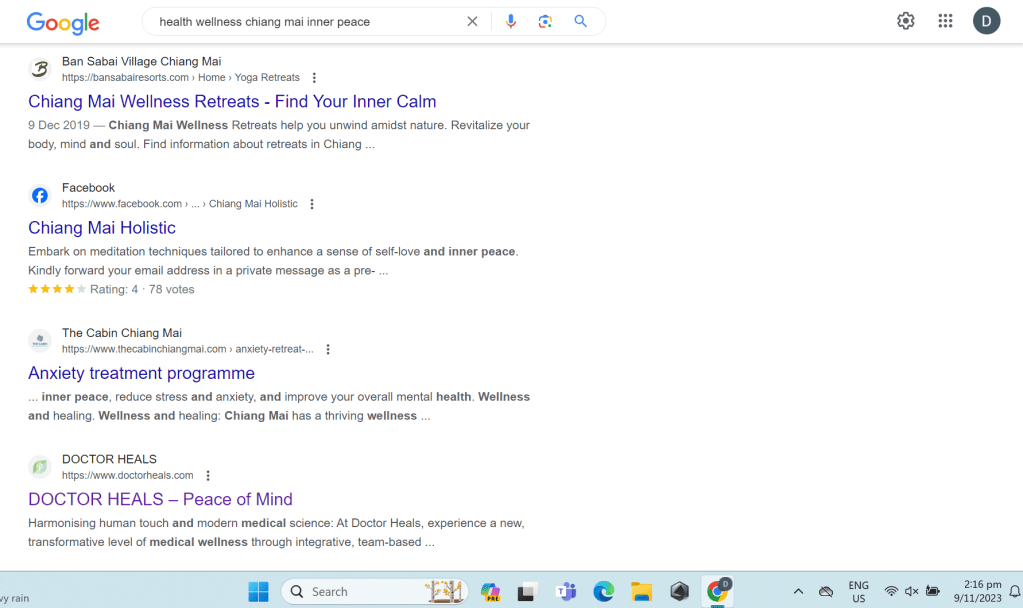Click inside the Google search field
1023x608 pixels.
pos(300,22)
